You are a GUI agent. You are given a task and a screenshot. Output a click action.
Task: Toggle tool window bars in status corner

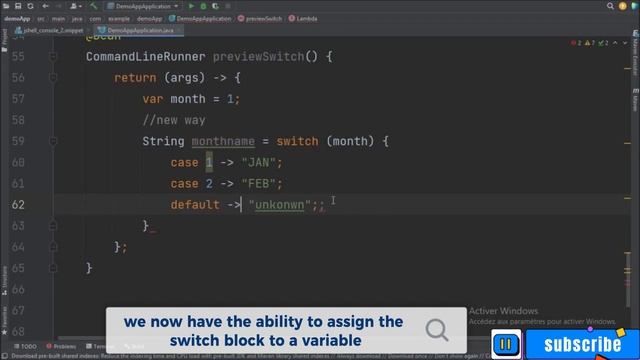coord(4,356)
